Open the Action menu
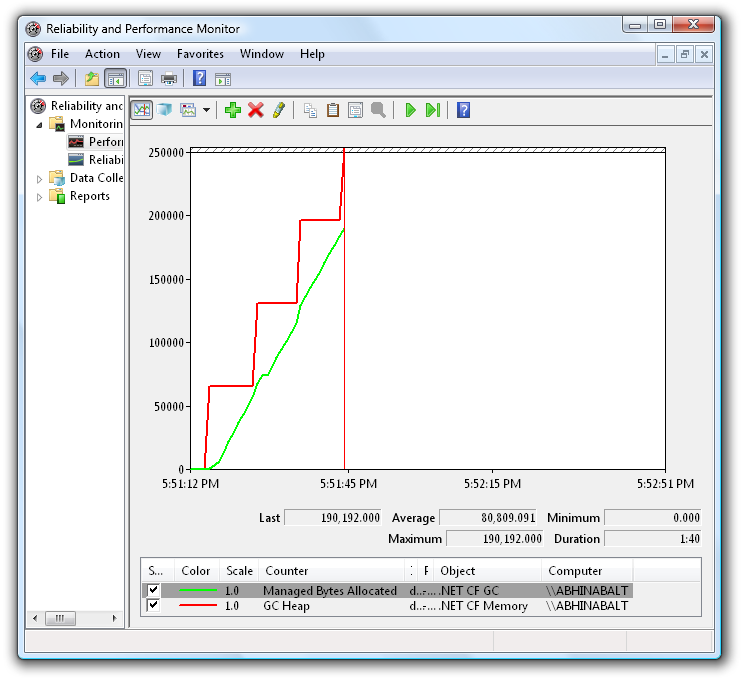 (102, 54)
